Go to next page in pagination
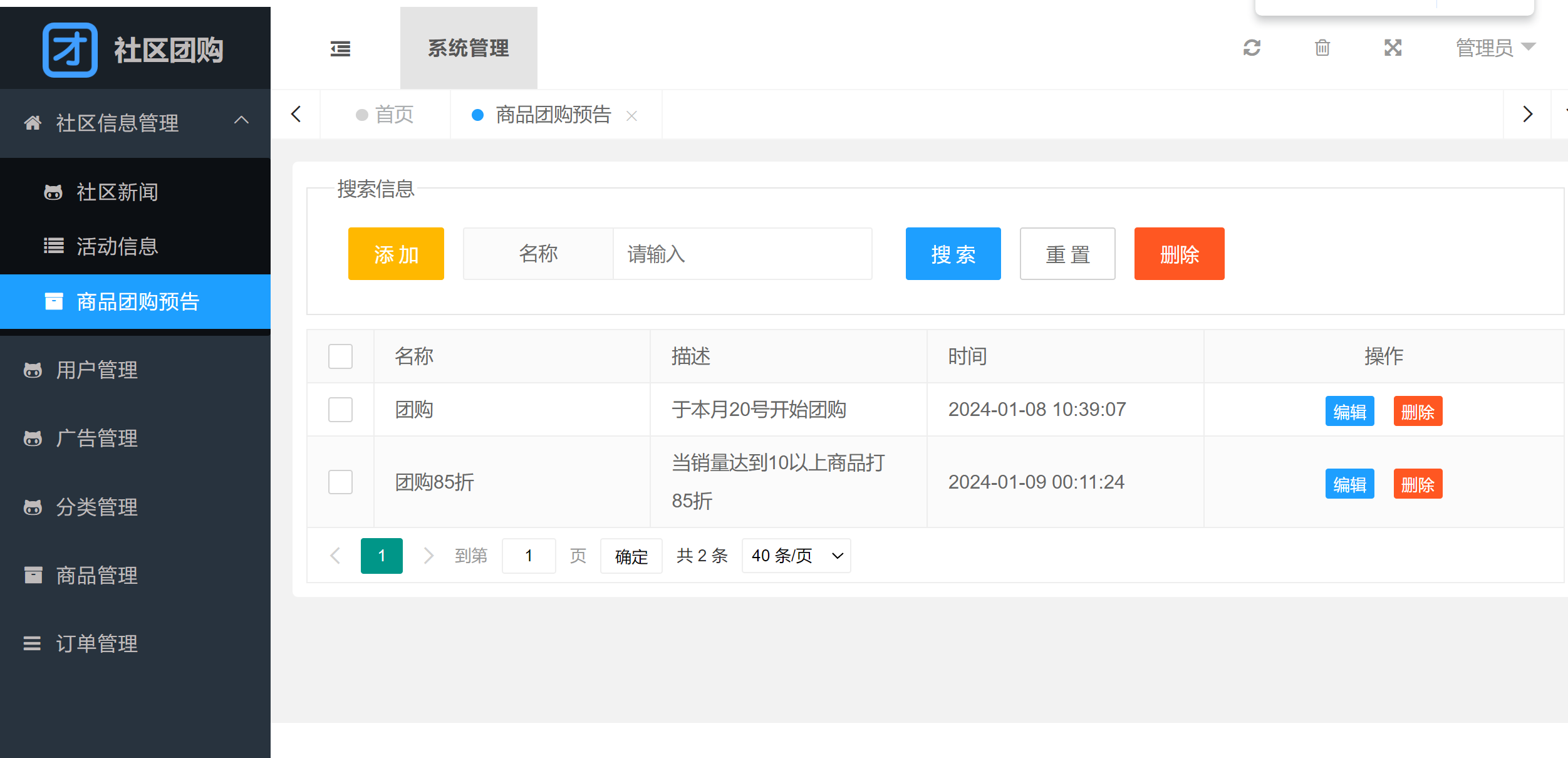Image resolution: width=1568 pixels, height=758 pixels. point(428,556)
